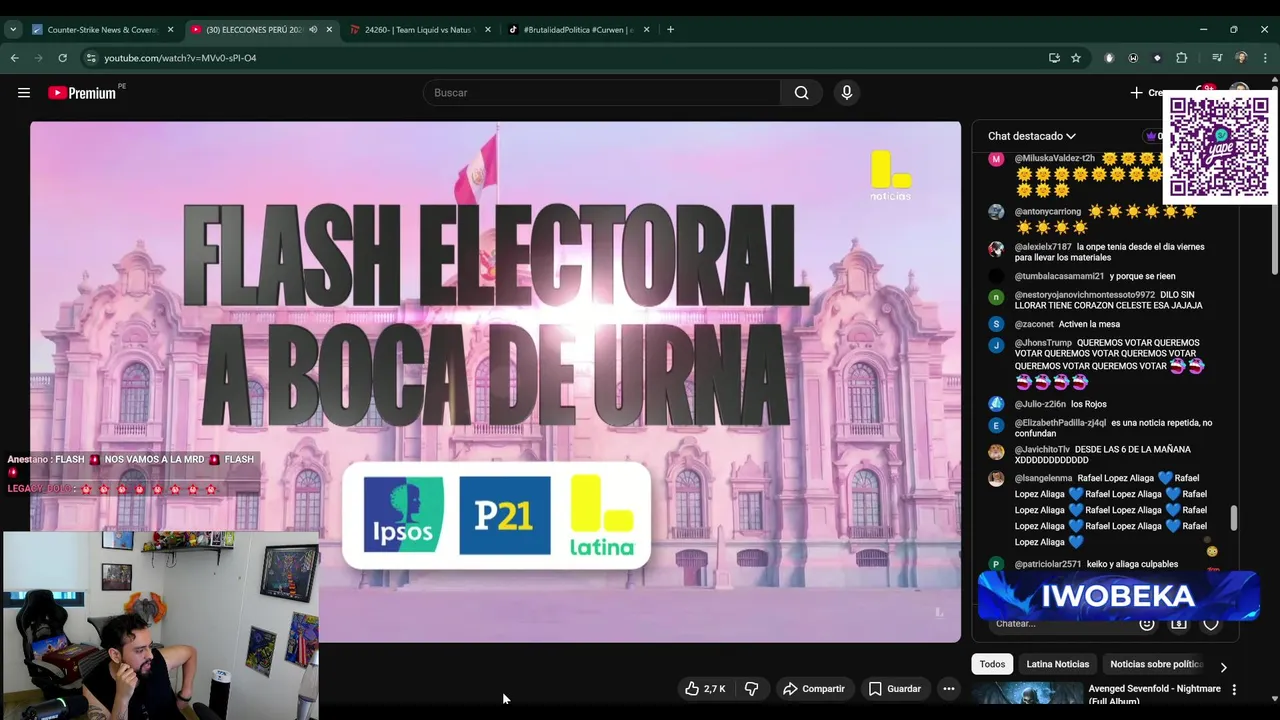Viewport: 1280px width, 720px height.
Task: Mute the ELECCIONES PERÚ tab audio icon
Action: click(313, 30)
